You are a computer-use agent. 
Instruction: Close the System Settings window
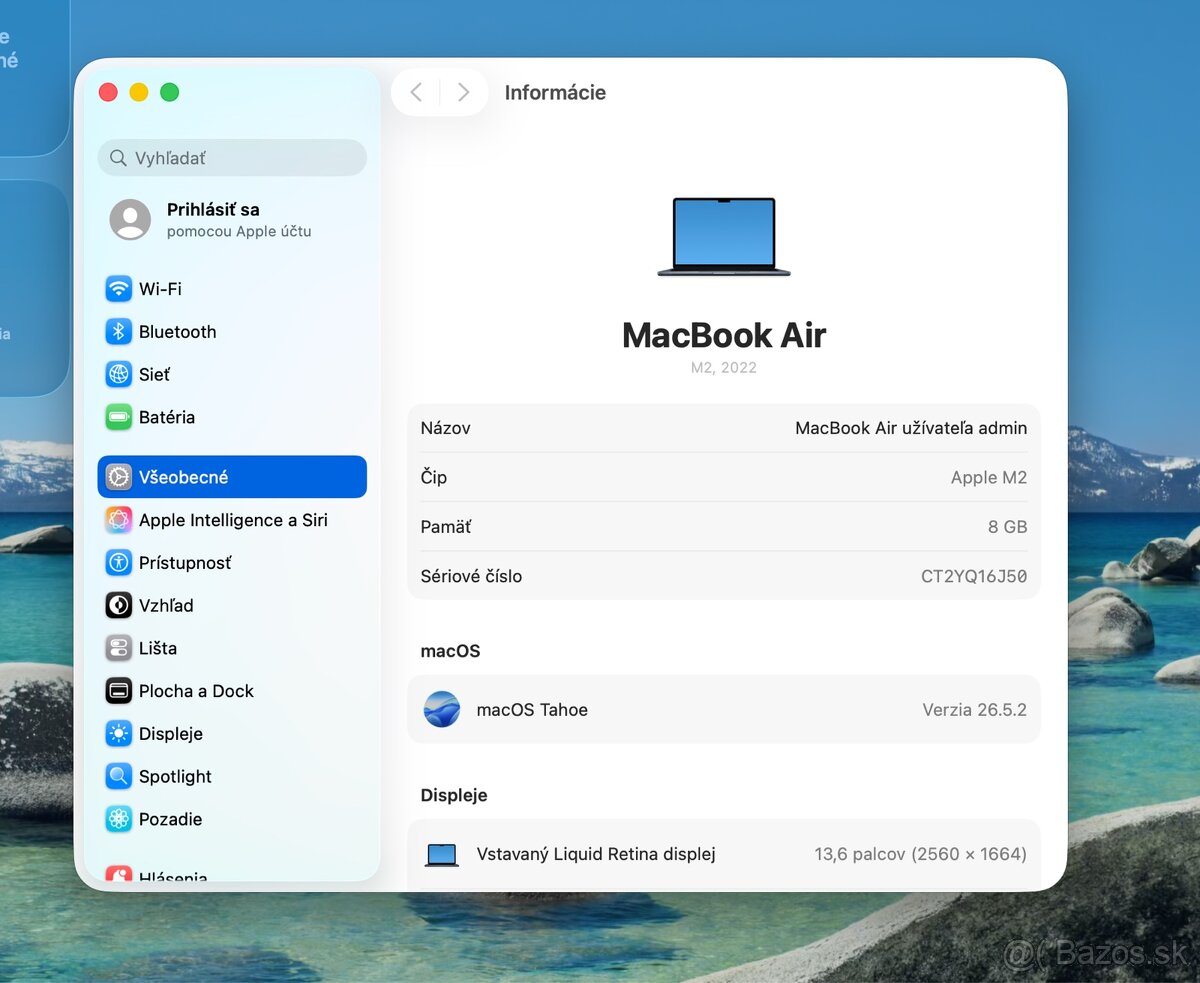108,92
